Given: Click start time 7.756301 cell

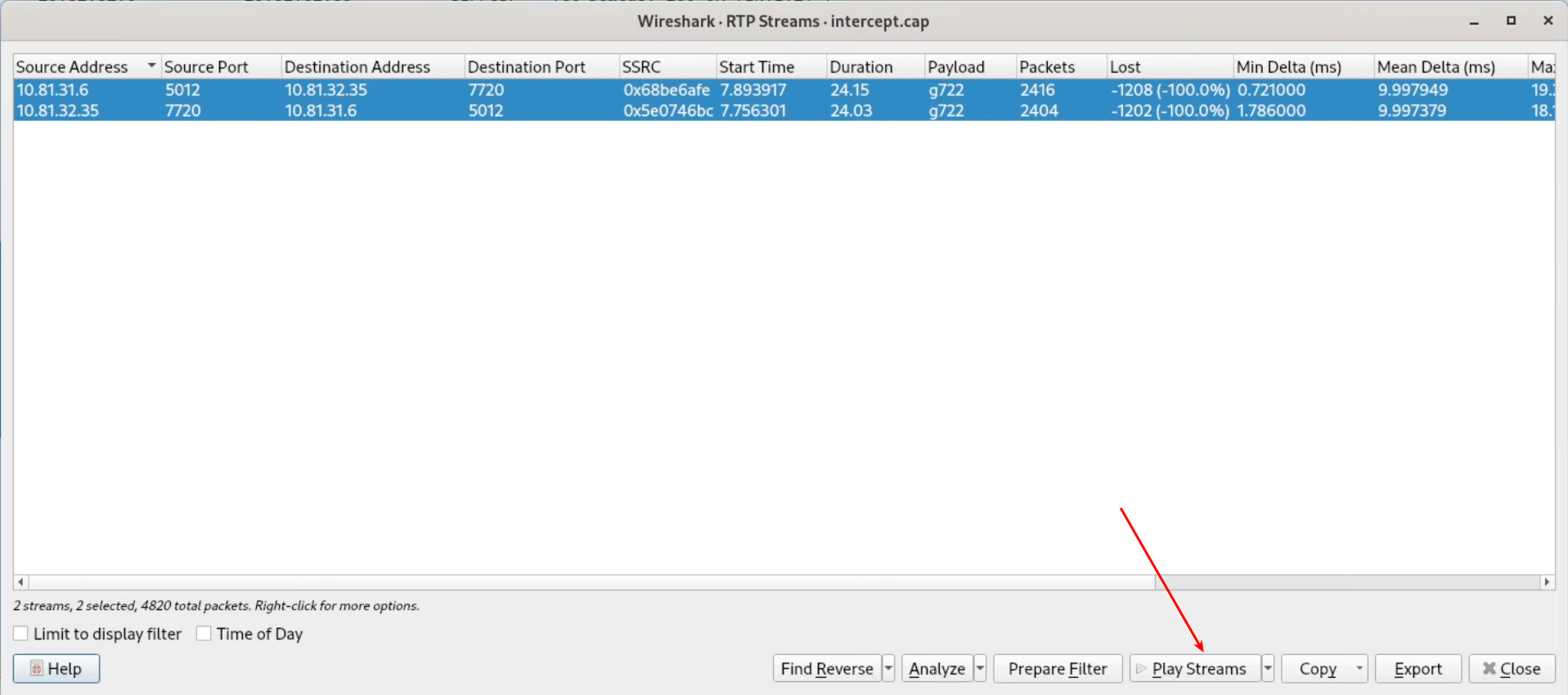Looking at the screenshot, I should pos(753,110).
